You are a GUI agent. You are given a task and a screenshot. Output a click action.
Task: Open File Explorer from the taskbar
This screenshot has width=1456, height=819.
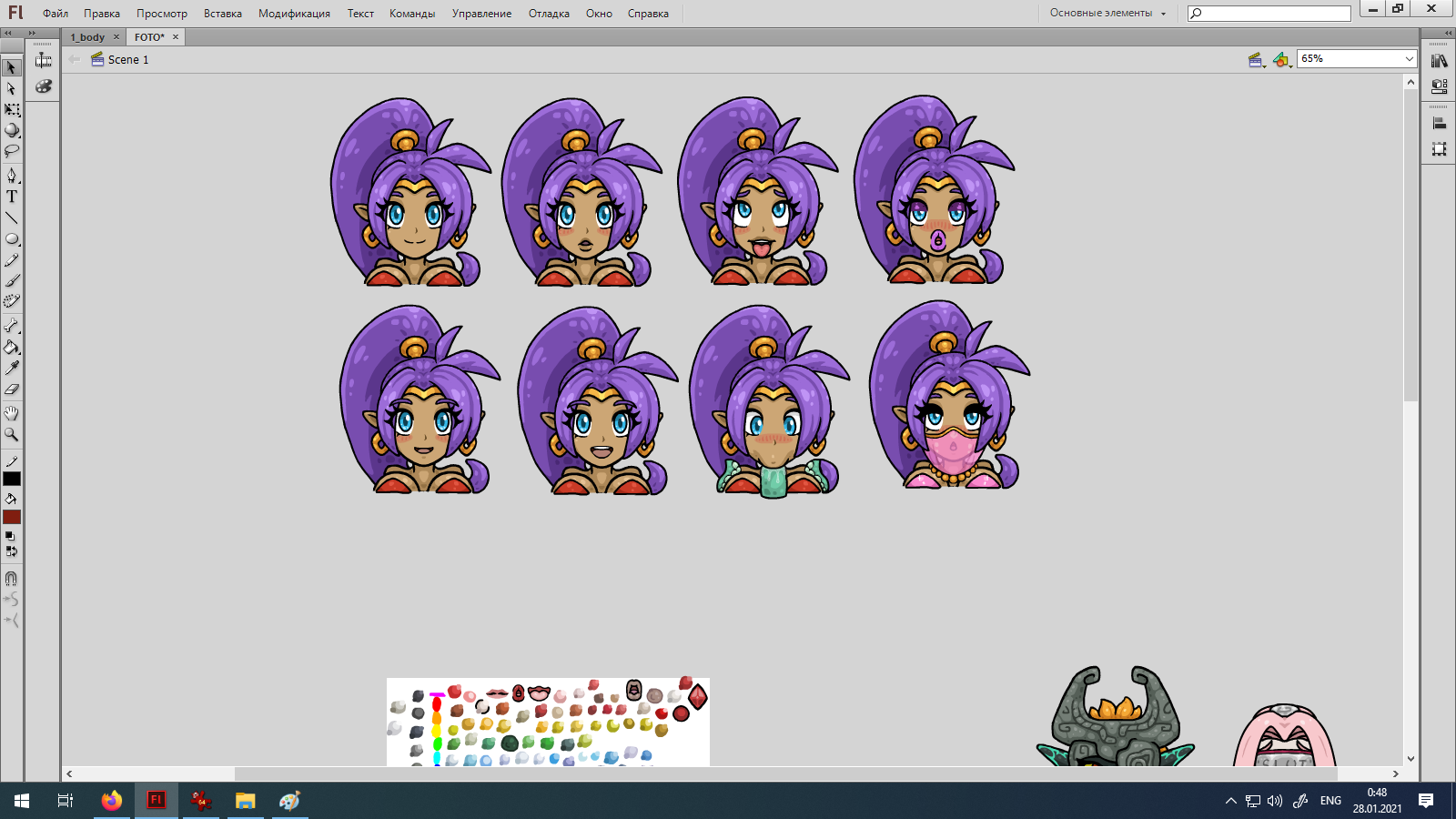tap(246, 801)
